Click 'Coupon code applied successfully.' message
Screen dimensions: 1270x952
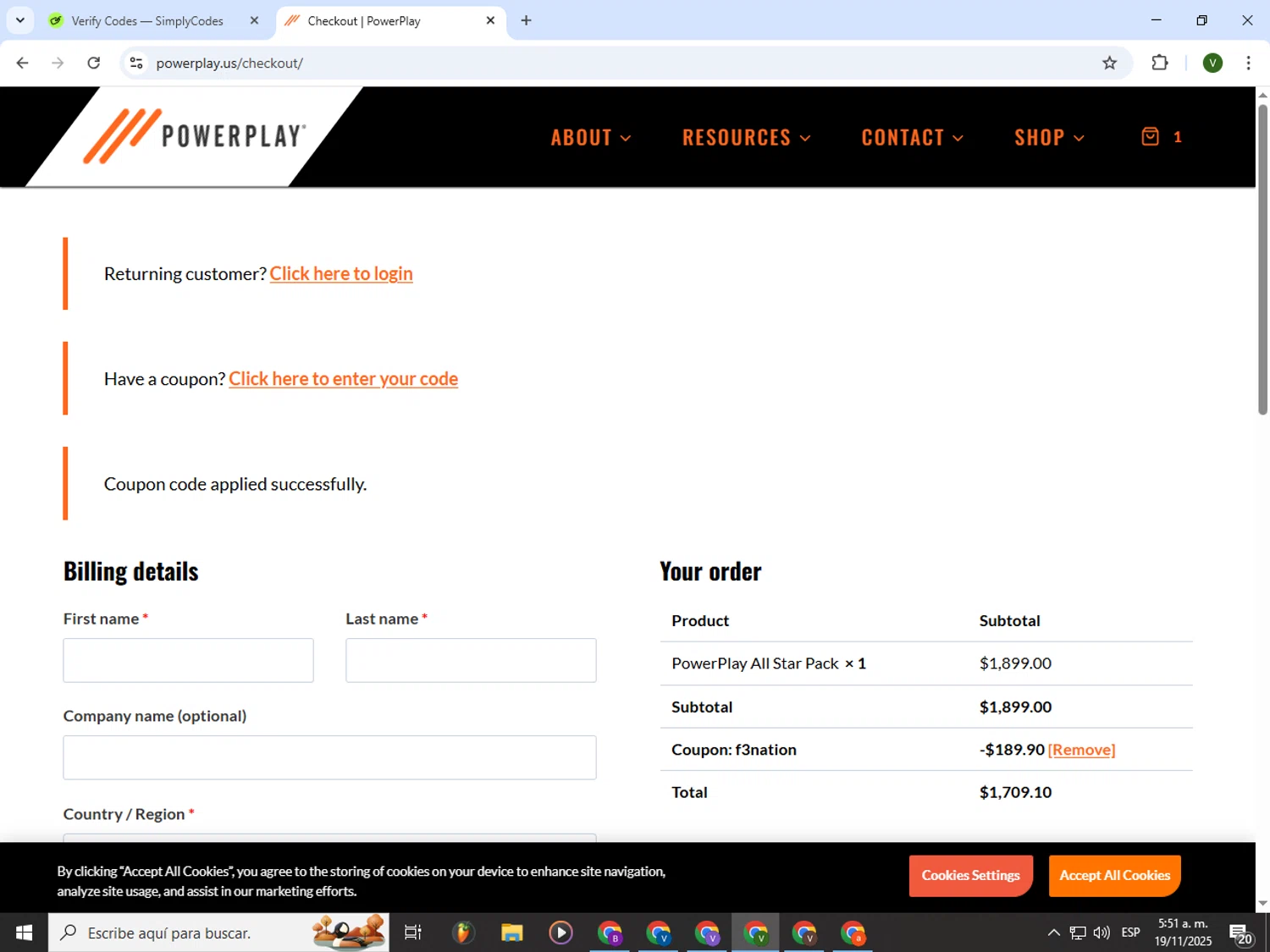point(235,484)
